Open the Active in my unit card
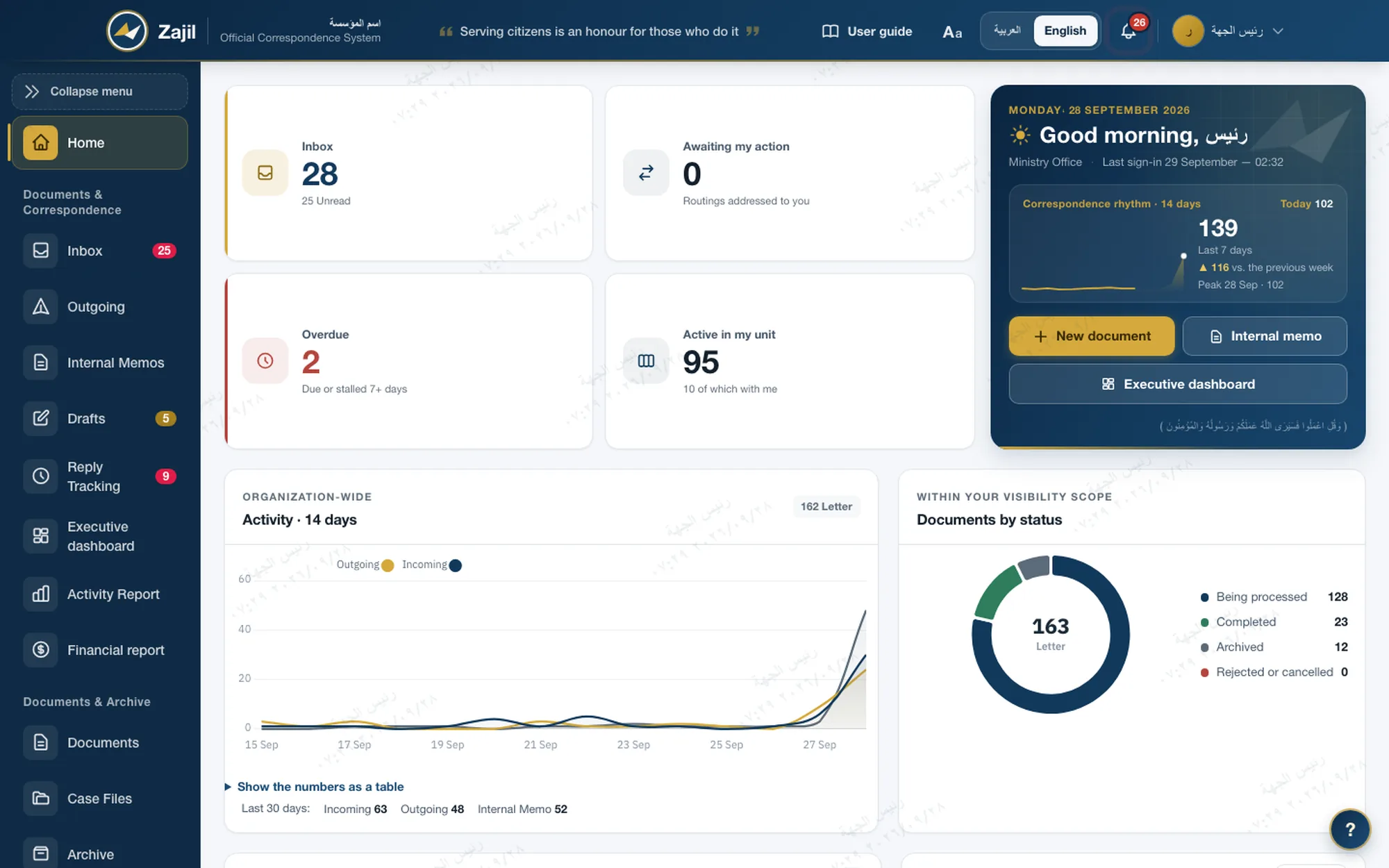Image resolution: width=1389 pixels, height=868 pixels. (x=790, y=361)
